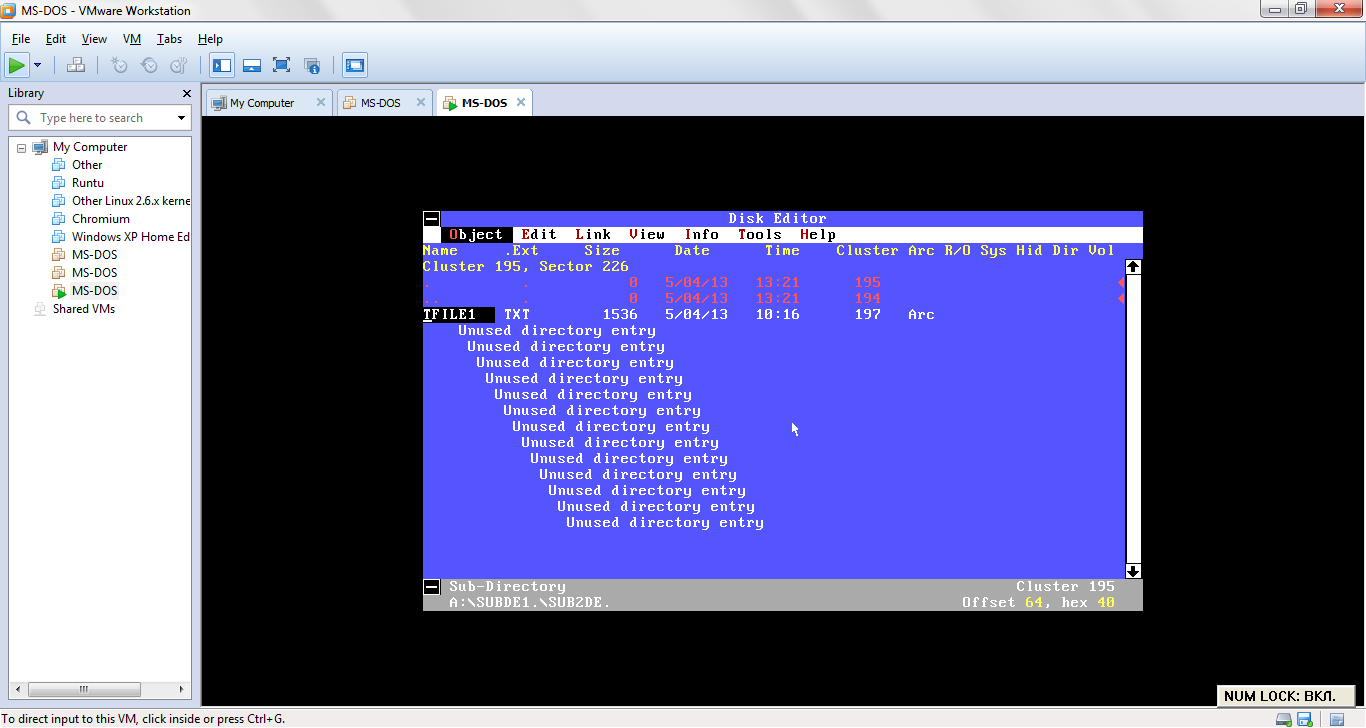Screen dimensions: 1366x728
Task: Open the VMware View menu
Action: tap(94, 39)
